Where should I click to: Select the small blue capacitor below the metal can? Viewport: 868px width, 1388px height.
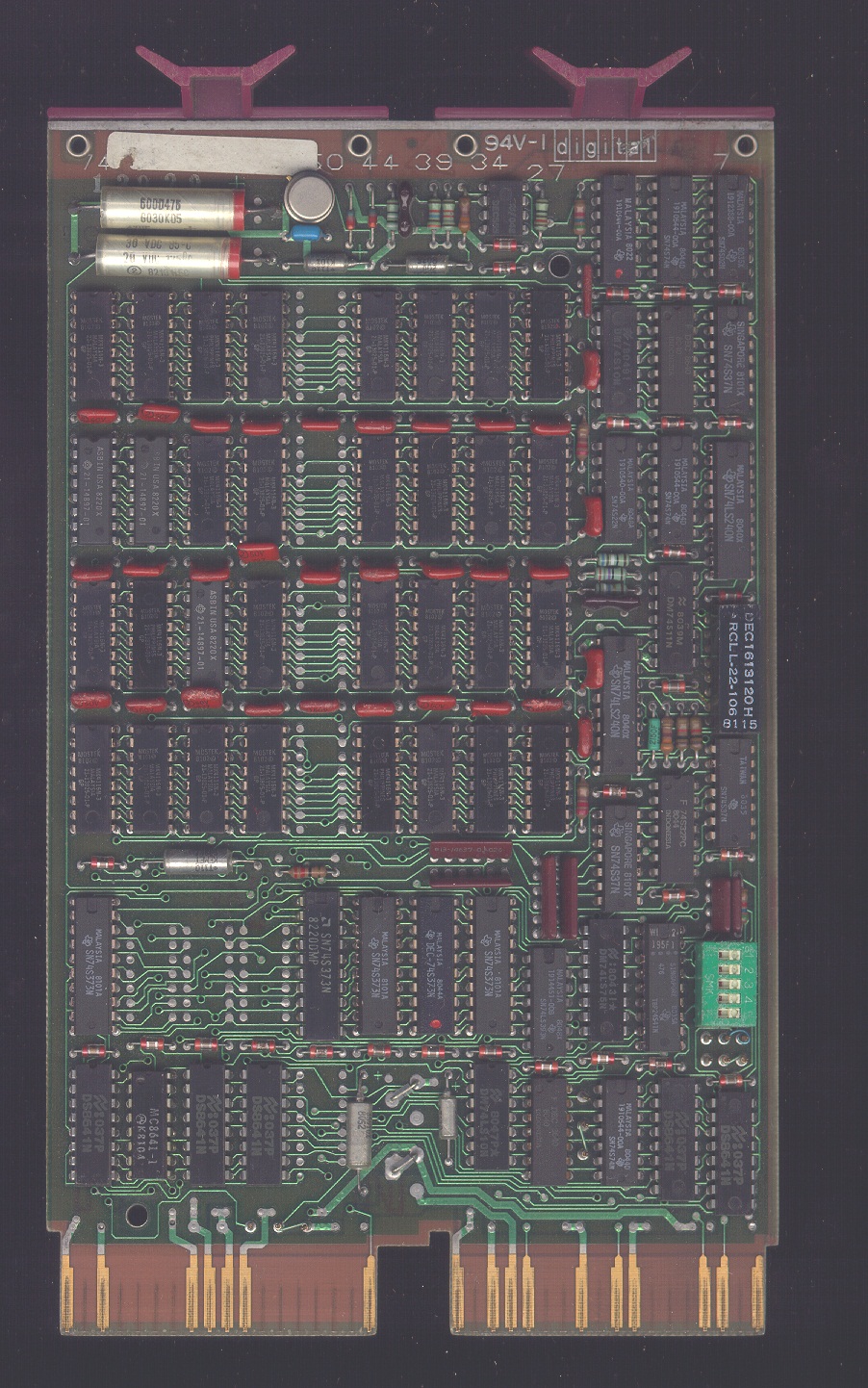coord(307,234)
